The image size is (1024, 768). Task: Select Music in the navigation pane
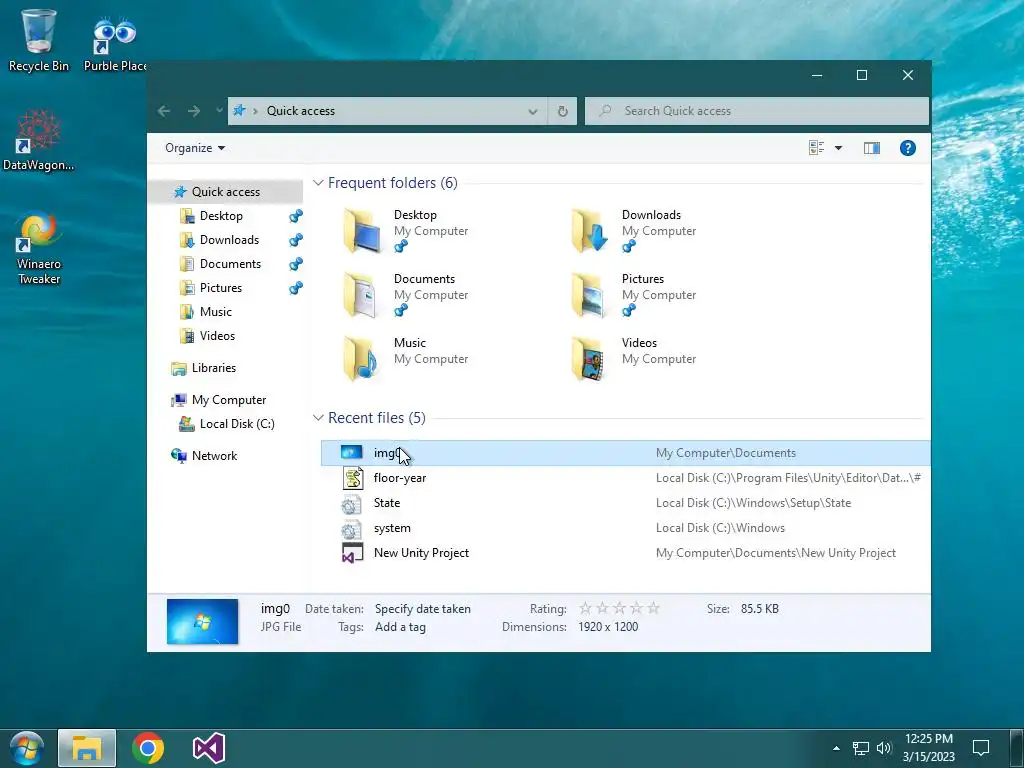[216, 312]
